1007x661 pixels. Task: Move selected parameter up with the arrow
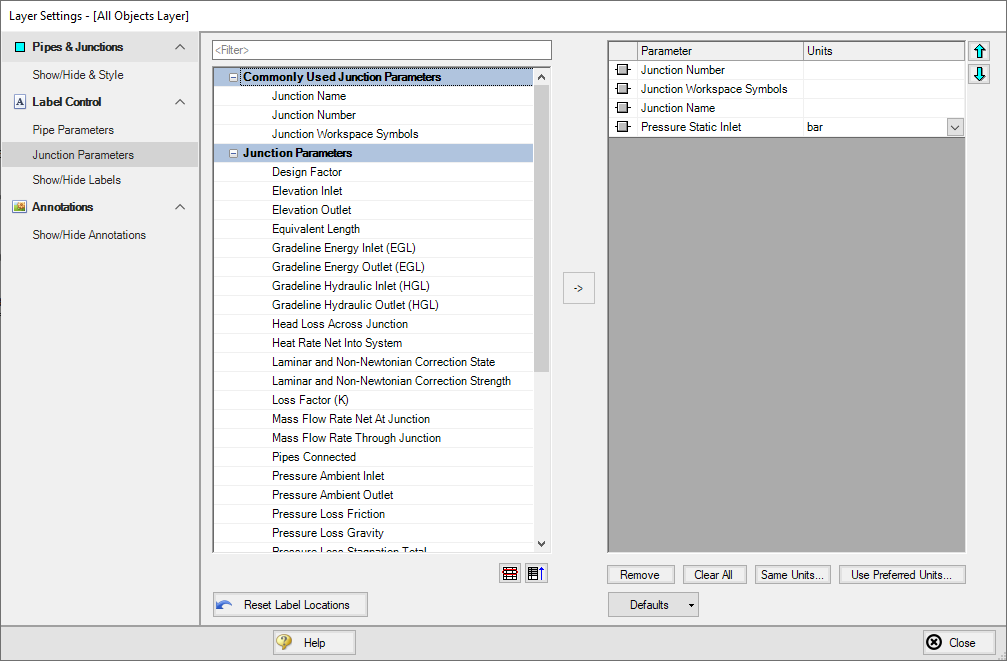(x=980, y=51)
